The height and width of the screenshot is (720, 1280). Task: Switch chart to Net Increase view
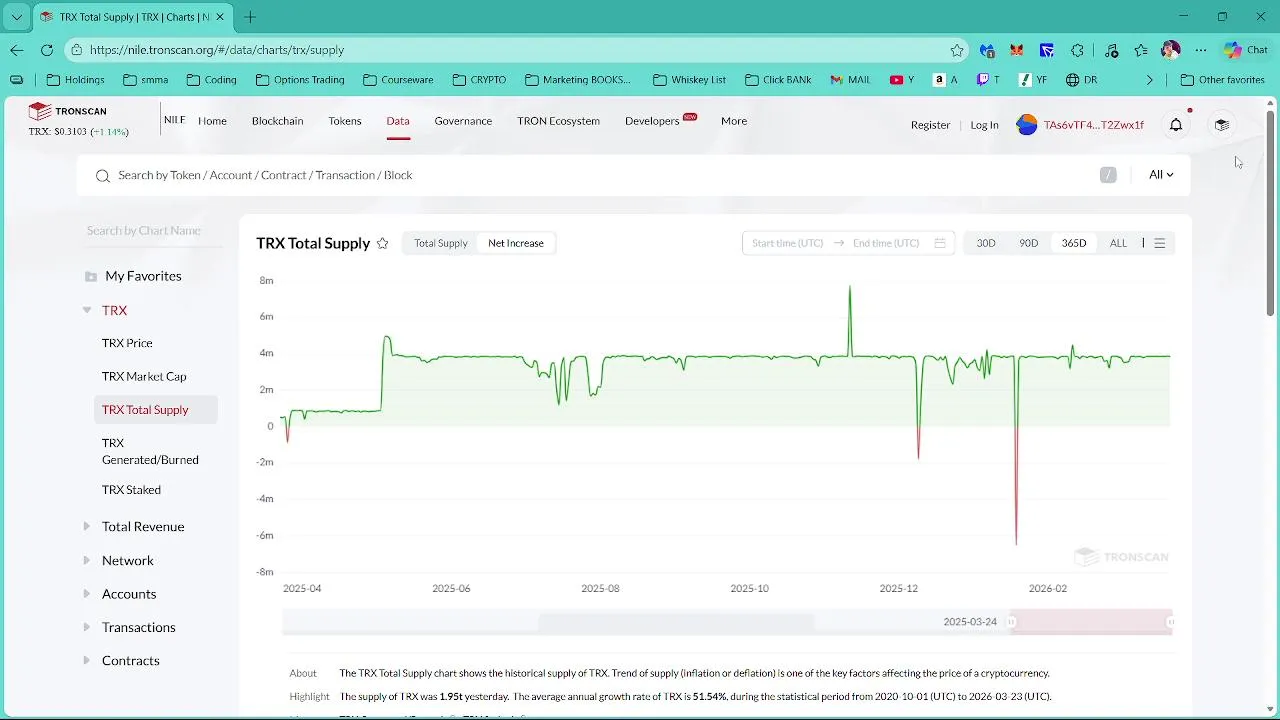pyautogui.click(x=516, y=243)
